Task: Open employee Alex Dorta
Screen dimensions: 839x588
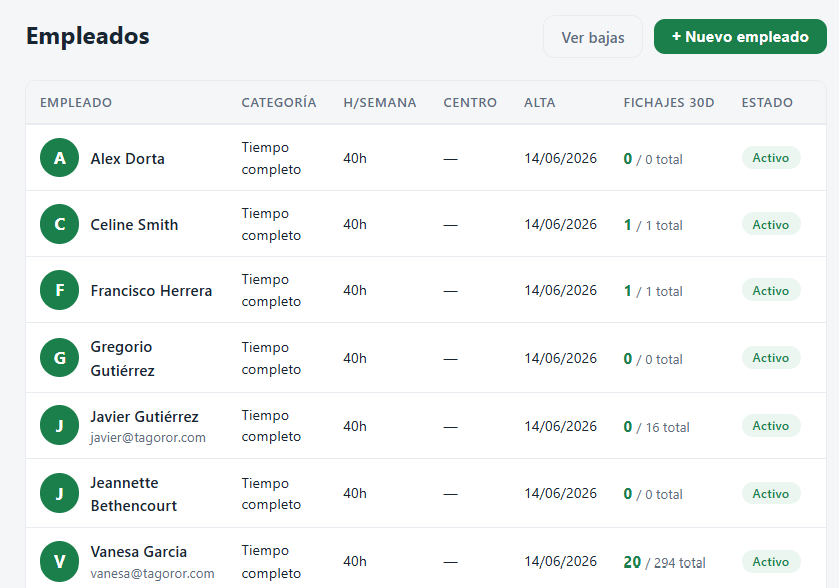Action: click(x=127, y=159)
